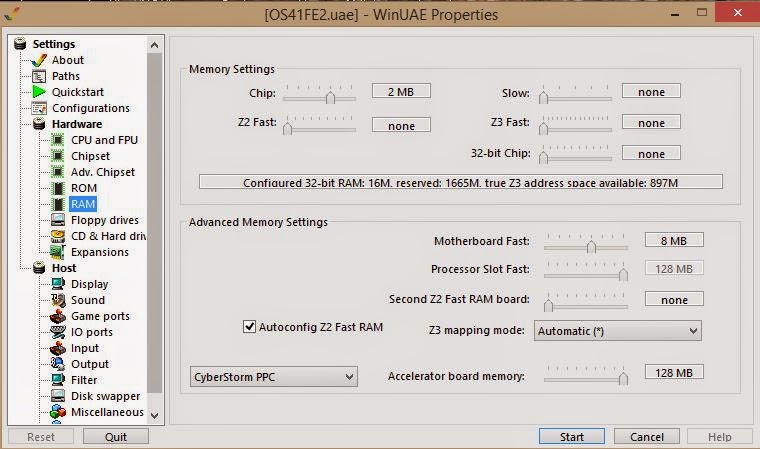Viewport: 760px width, 449px height.
Task: Click the Game ports joystick icon
Action: point(58,316)
